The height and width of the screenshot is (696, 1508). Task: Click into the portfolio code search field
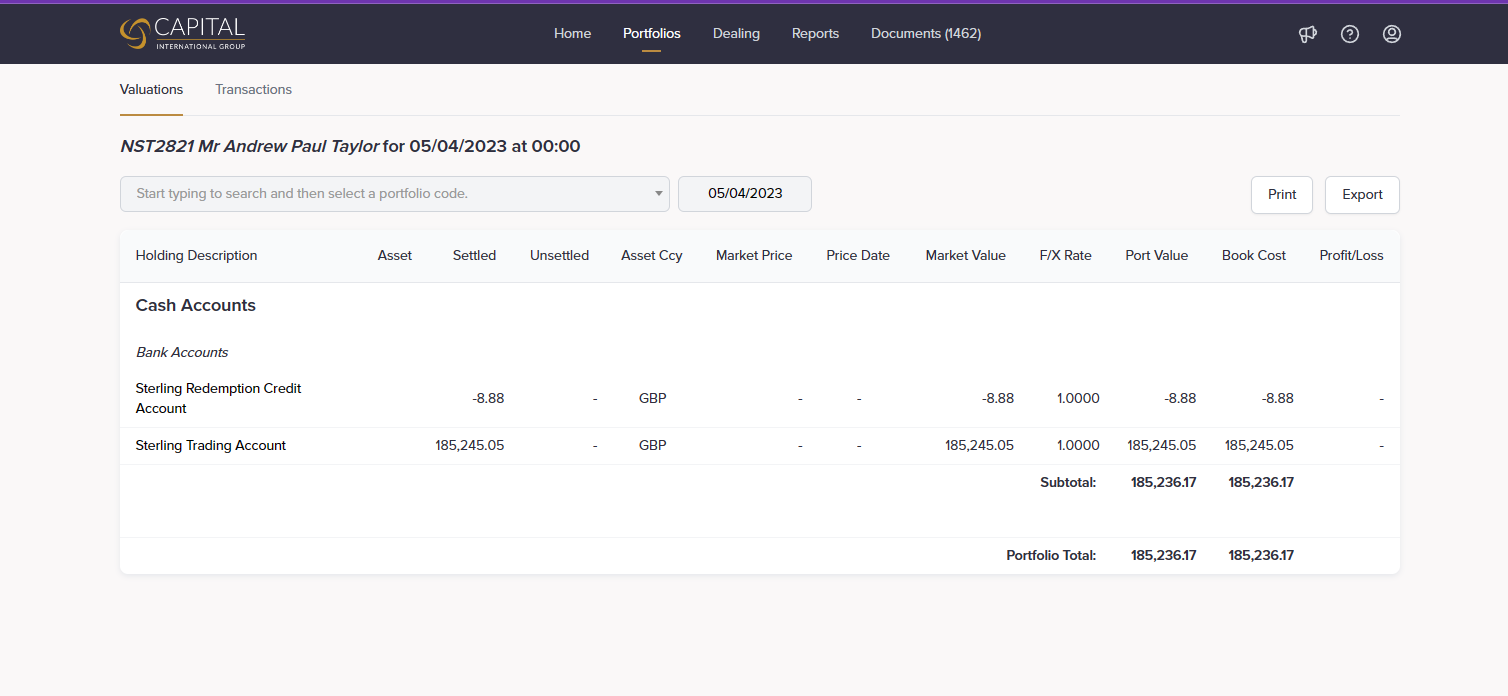[385, 194]
